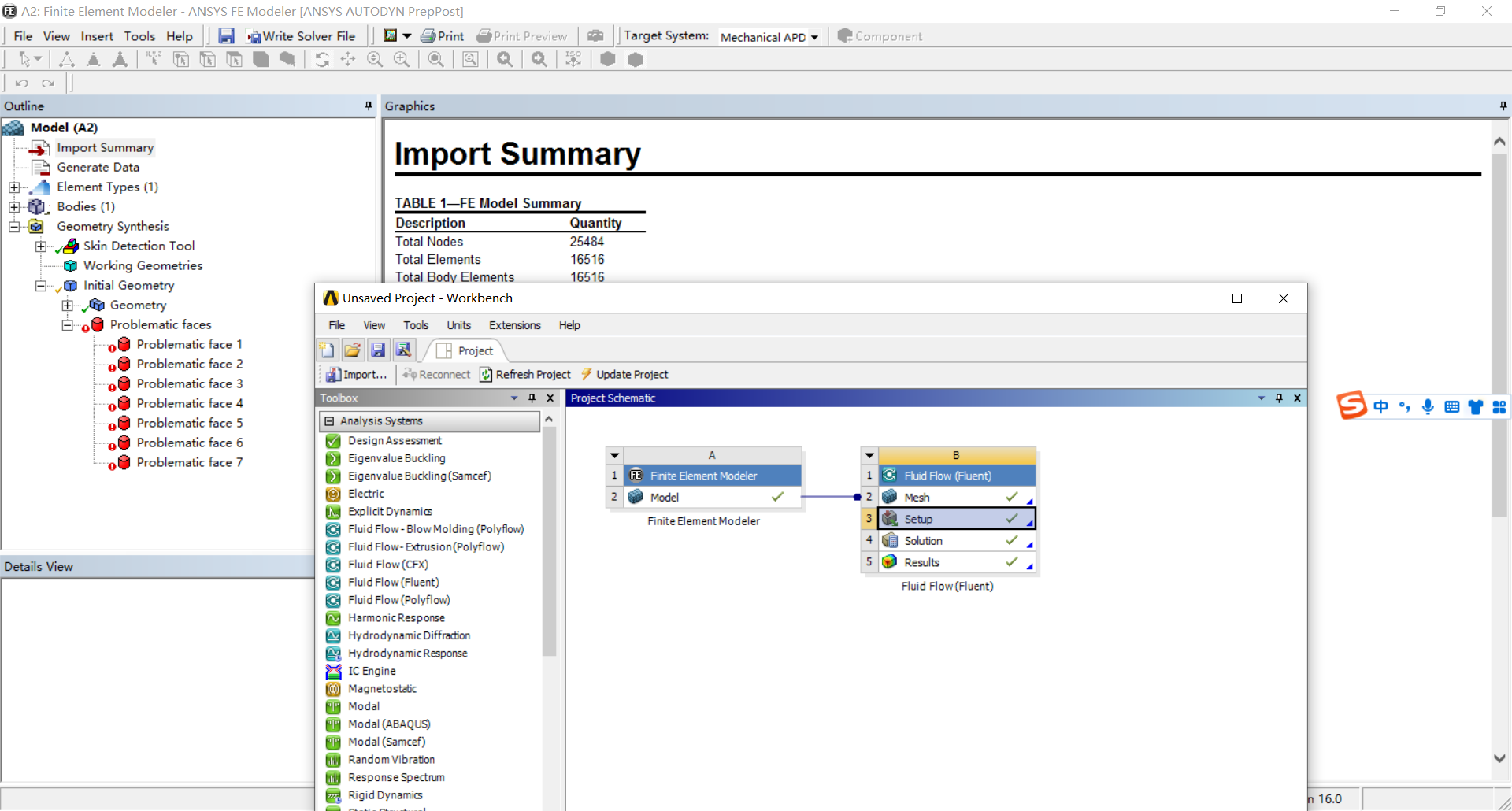Pin the Outline panel
The image size is (1512, 811).
coord(369,106)
